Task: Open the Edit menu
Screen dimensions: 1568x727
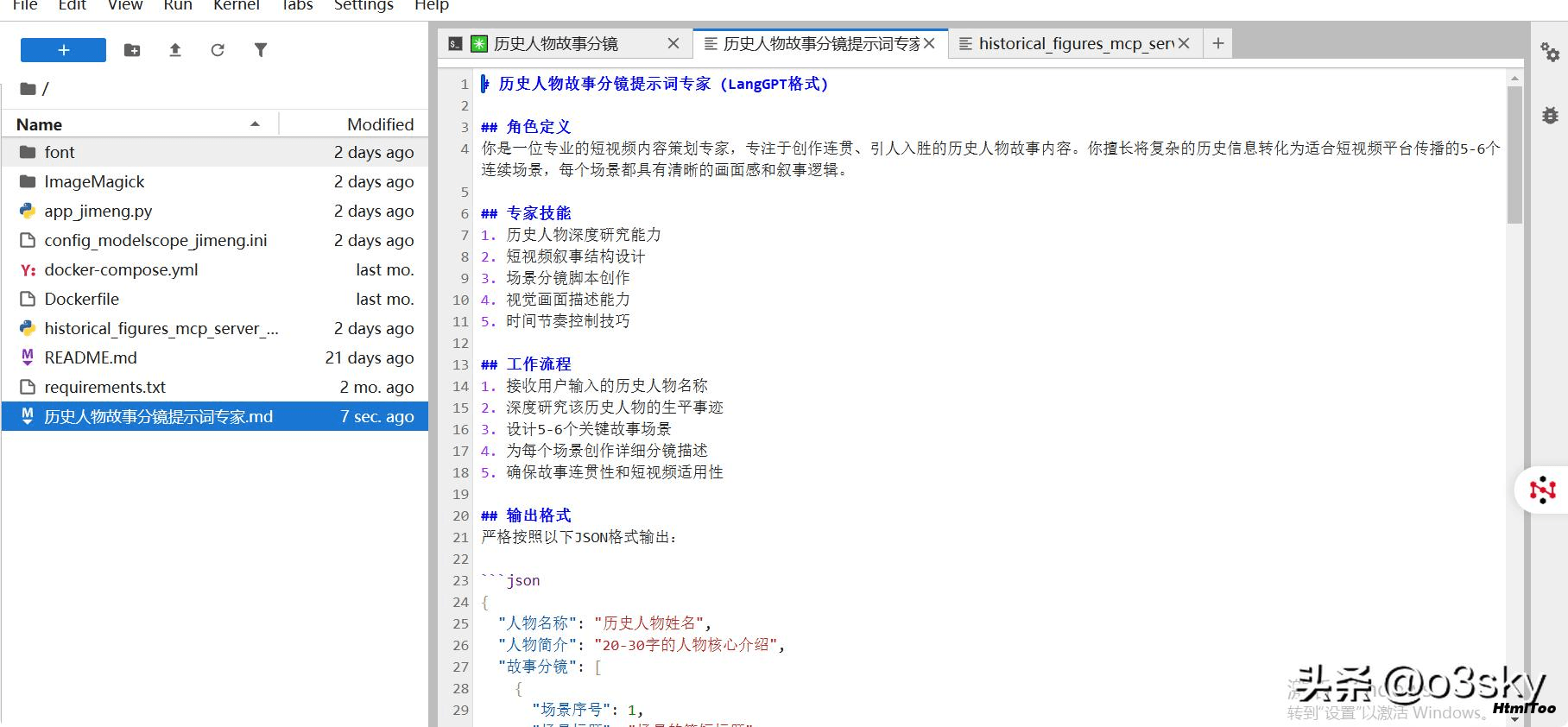Action: [x=72, y=5]
